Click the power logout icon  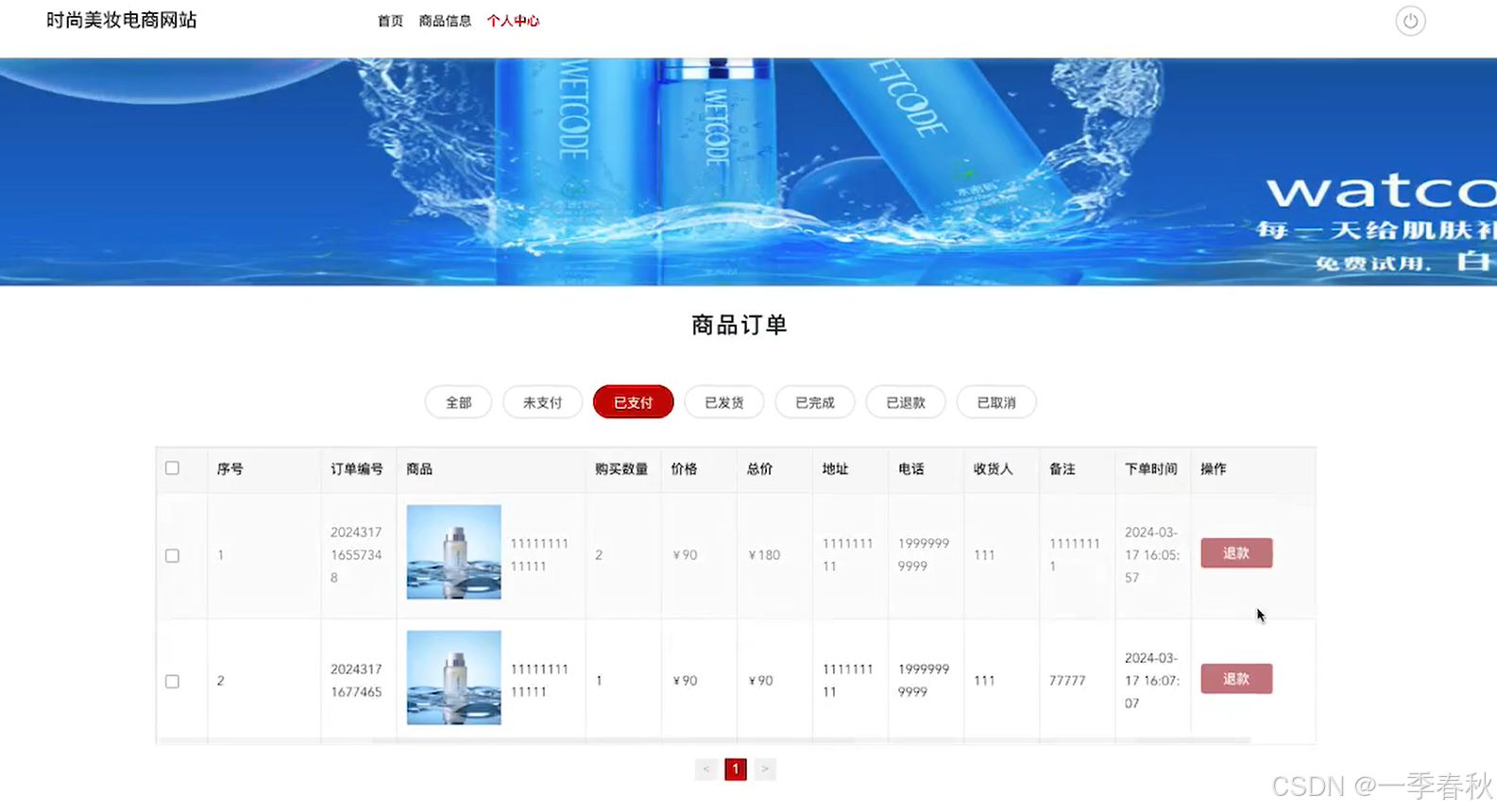(x=1410, y=21)
